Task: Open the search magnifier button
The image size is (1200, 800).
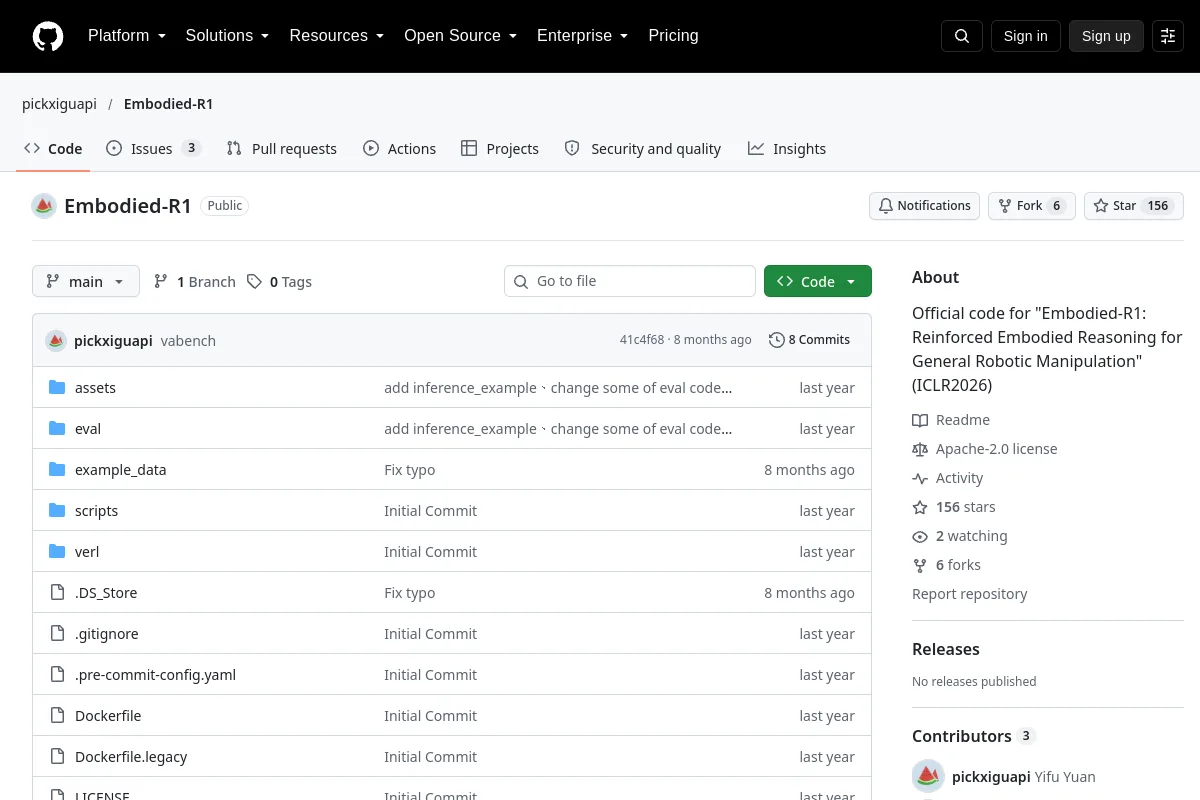Action: [x=962, y=36]
